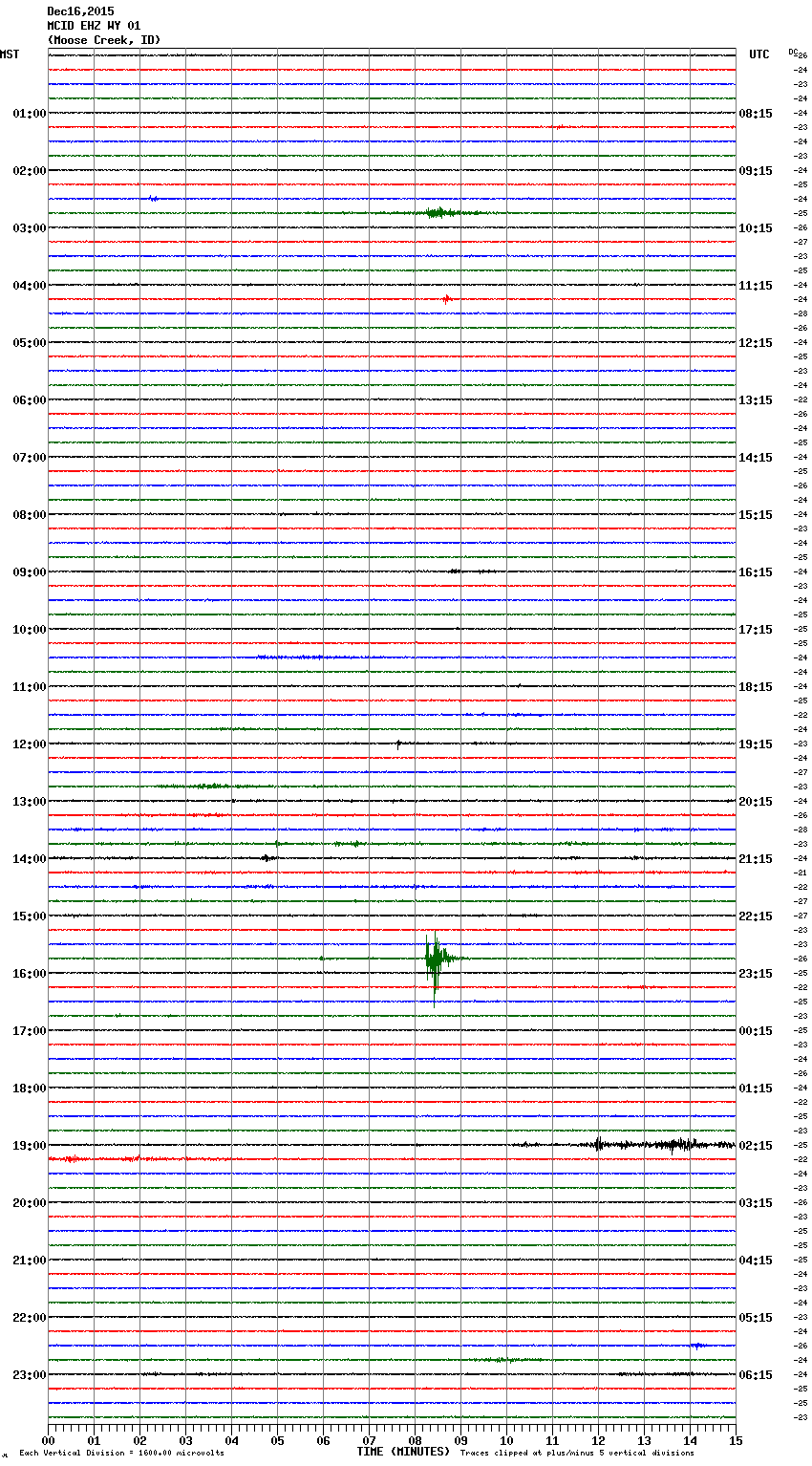The width and height of the screenshot is (812, 1466).
Task: Click the UTC label '00:15'
Action: tap(756, 1031)
